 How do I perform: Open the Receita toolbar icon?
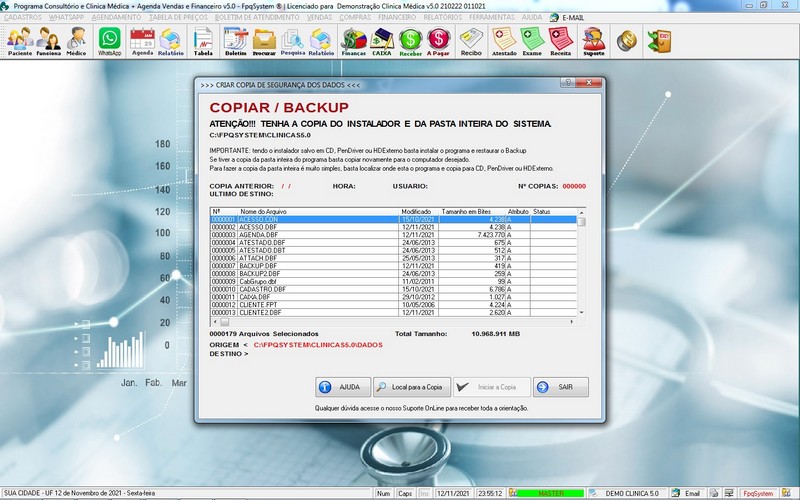click(561, 41)
